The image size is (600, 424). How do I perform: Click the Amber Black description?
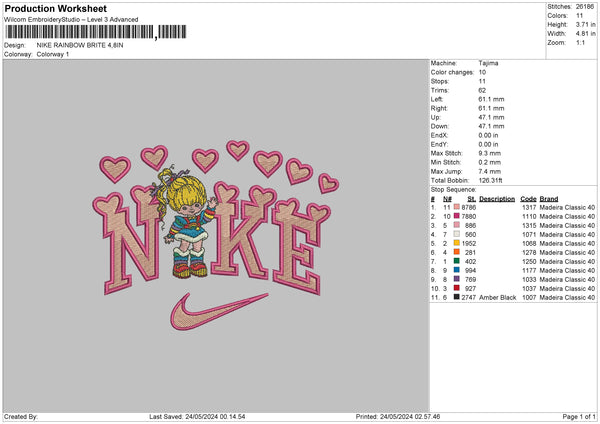(497, 297)
